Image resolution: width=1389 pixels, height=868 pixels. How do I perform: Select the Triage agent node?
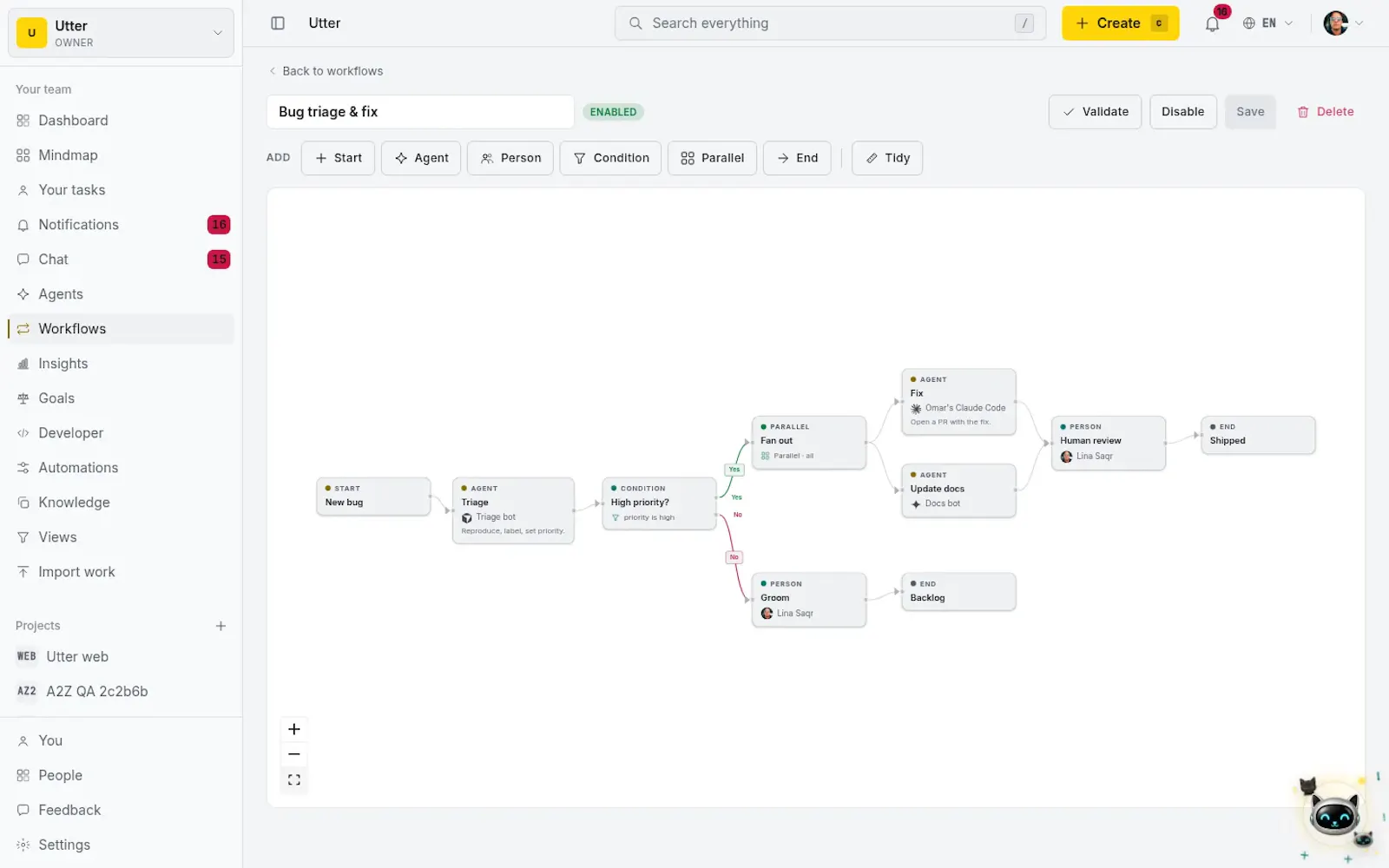tap(513, 510)
